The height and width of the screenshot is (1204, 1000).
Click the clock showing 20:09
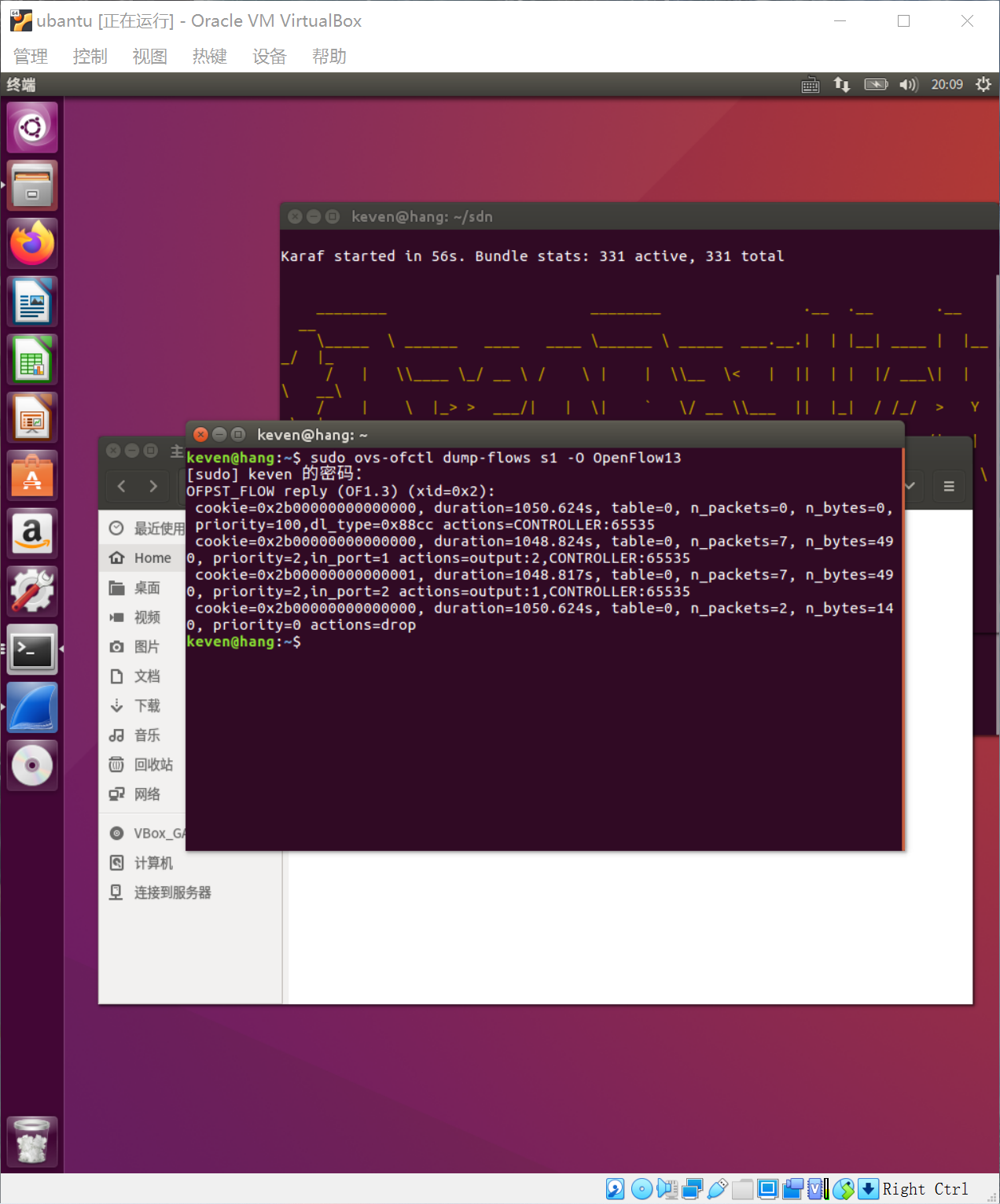point(947,85)
